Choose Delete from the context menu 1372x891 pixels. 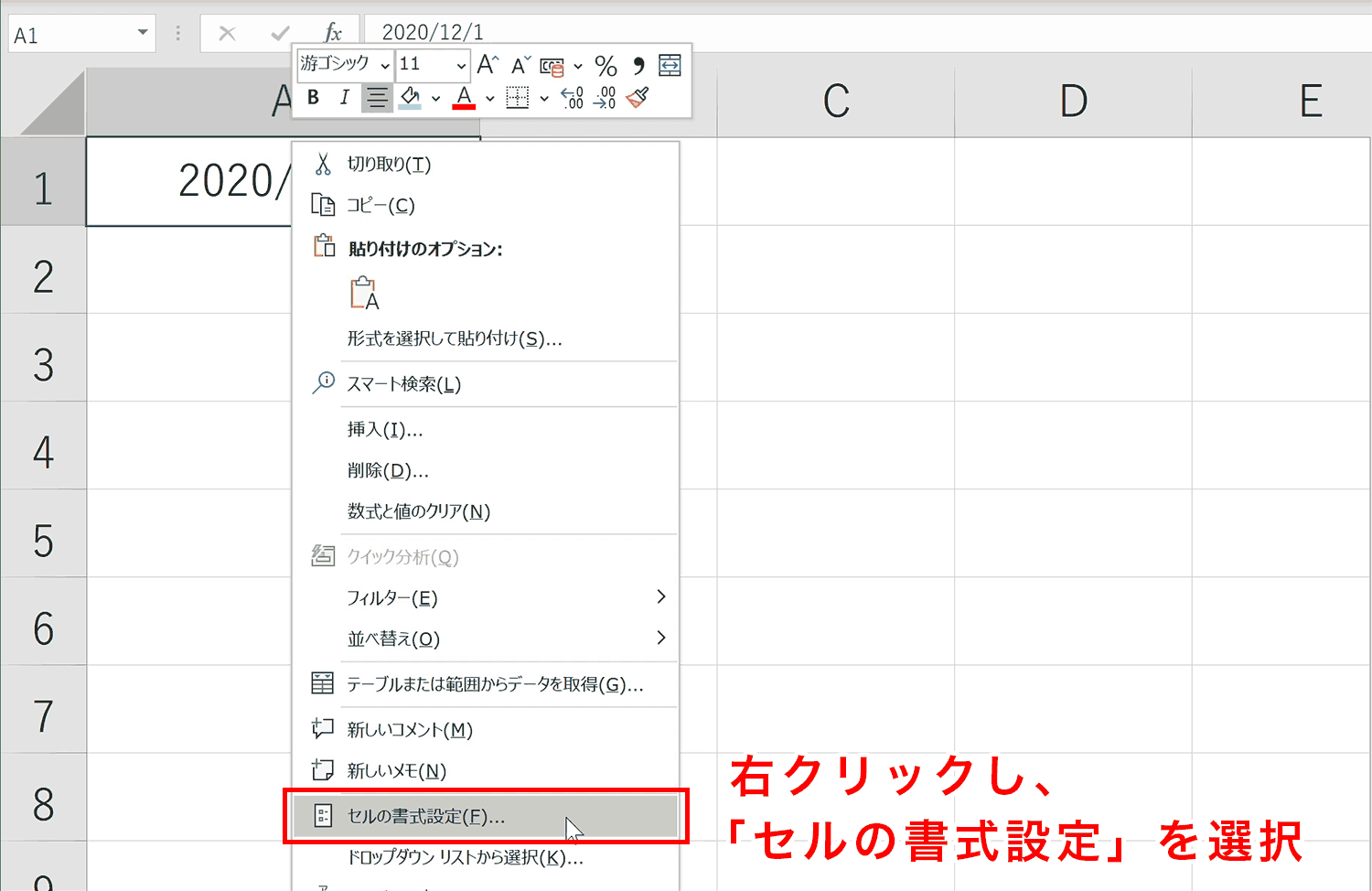click(x=486, y=470)
